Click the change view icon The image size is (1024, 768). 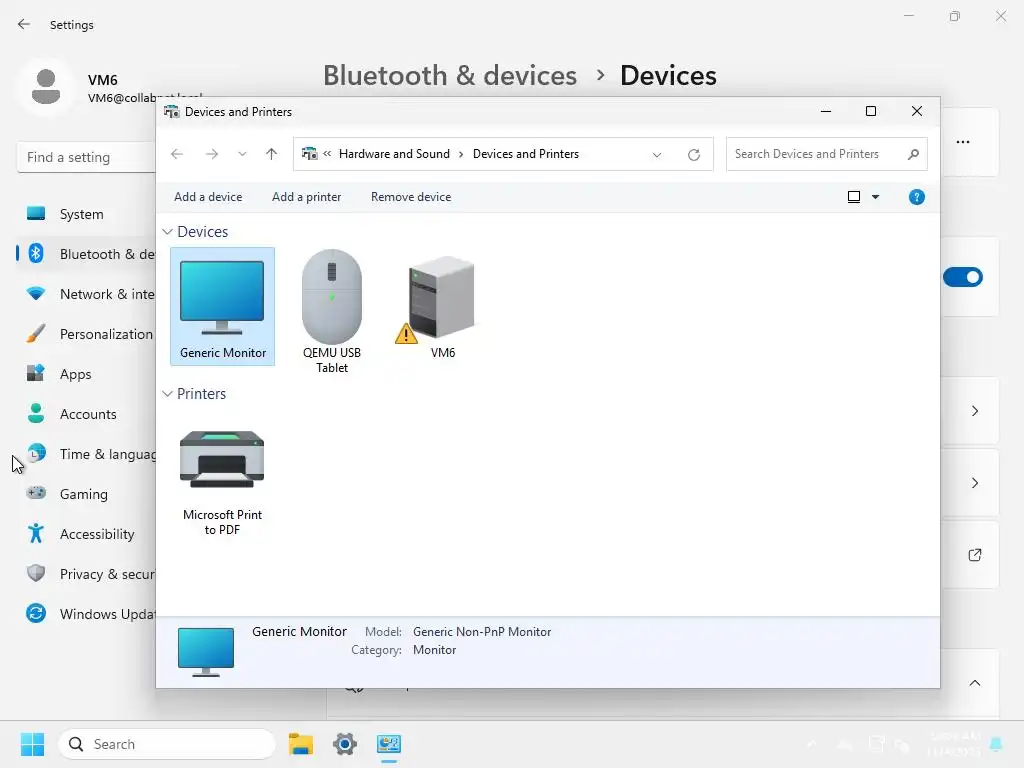pyautogui.click(x=854, y=197)
